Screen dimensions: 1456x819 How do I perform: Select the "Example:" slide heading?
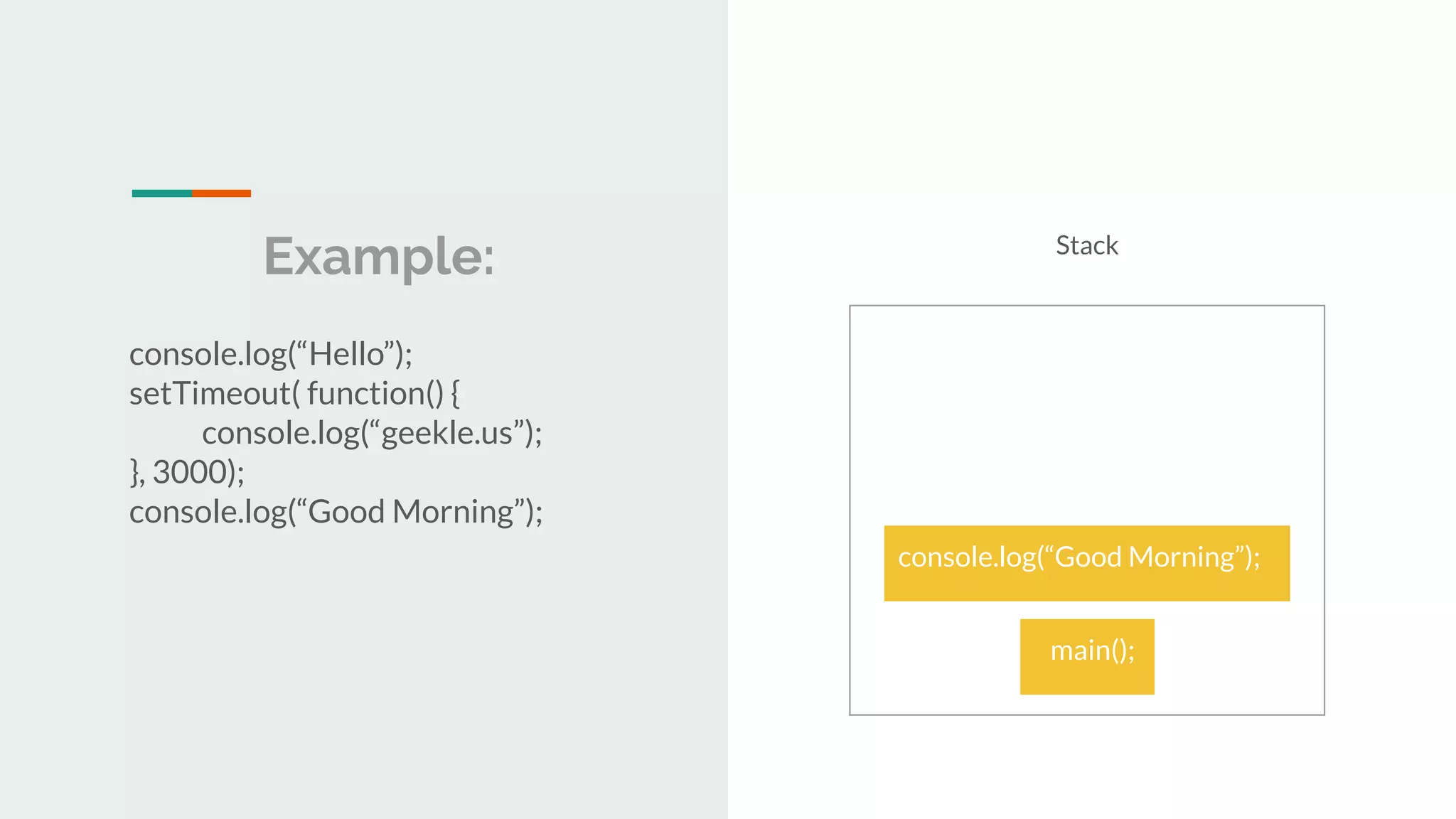379,256
